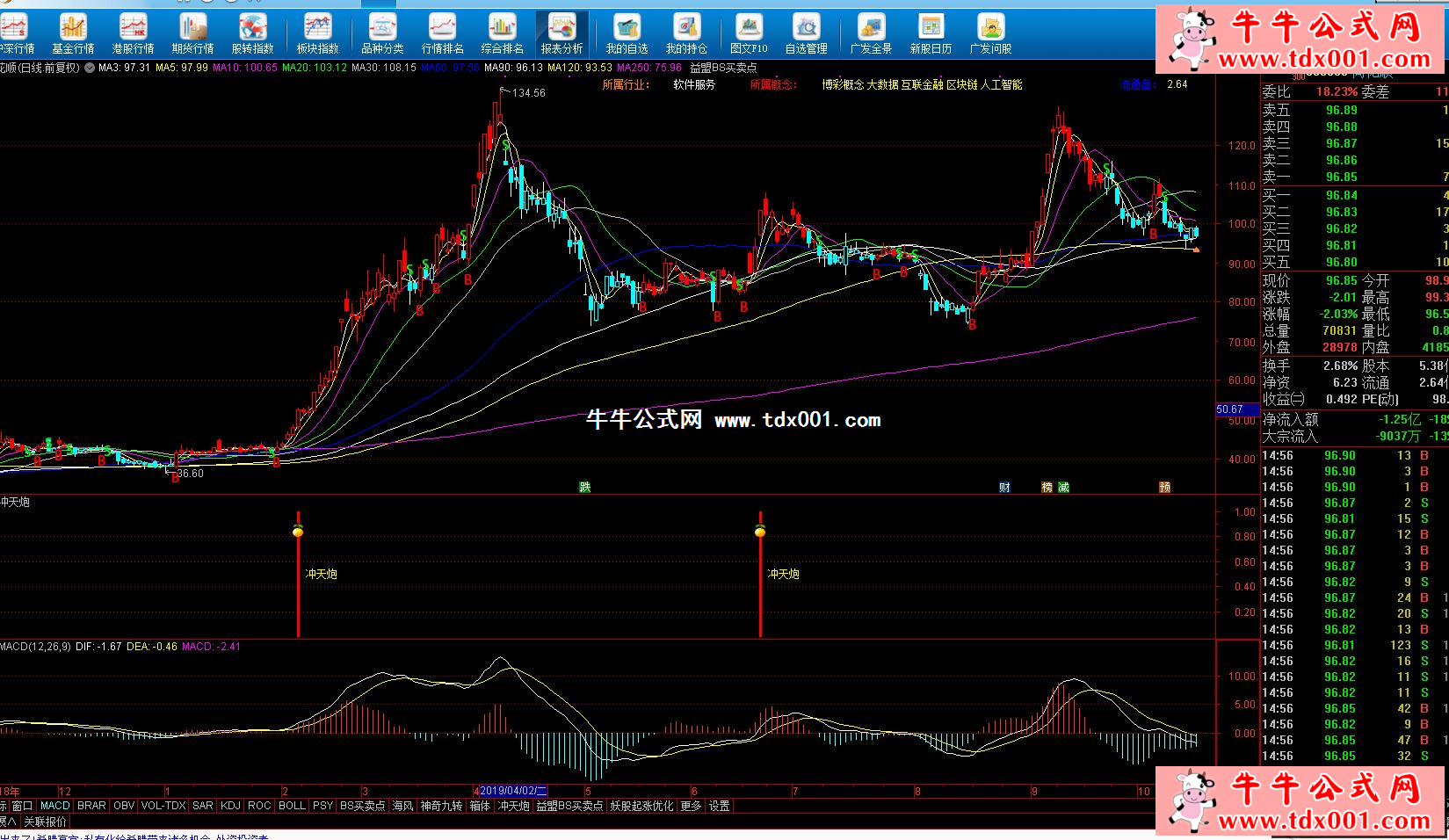Open the 广发问股 stock Q&A icon
This screenshot has width=1449, height=840.
[990, 33]
